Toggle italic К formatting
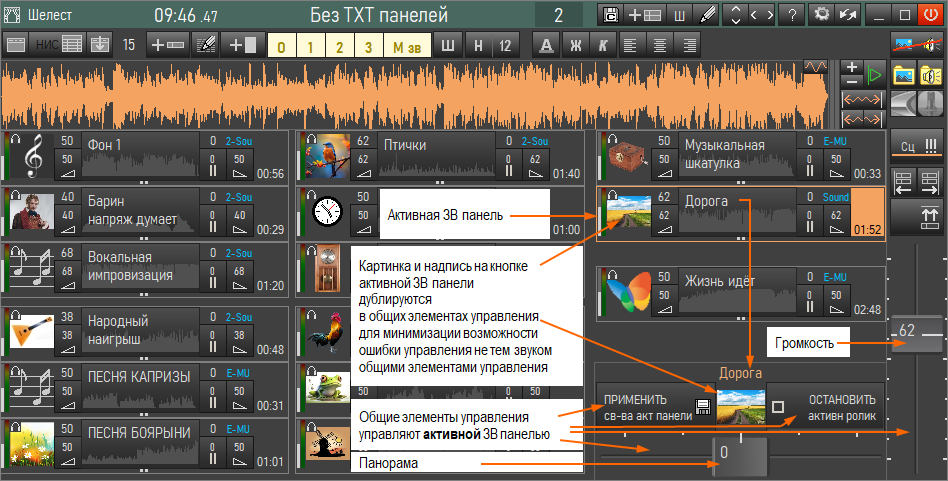The image size is (948, 481). (x=603, y=45)
